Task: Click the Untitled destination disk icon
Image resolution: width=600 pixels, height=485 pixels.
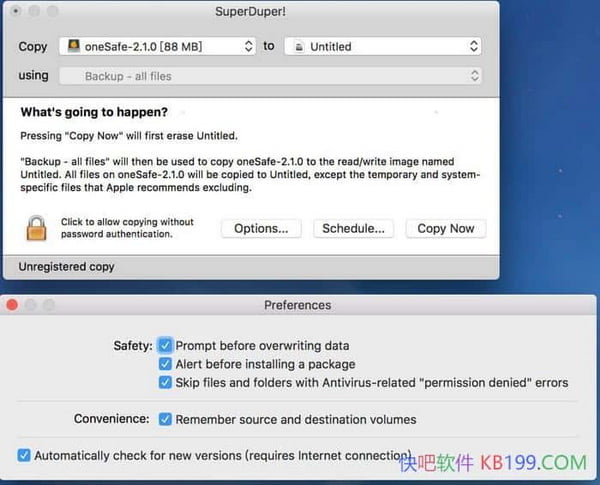Action: [297, 46]
